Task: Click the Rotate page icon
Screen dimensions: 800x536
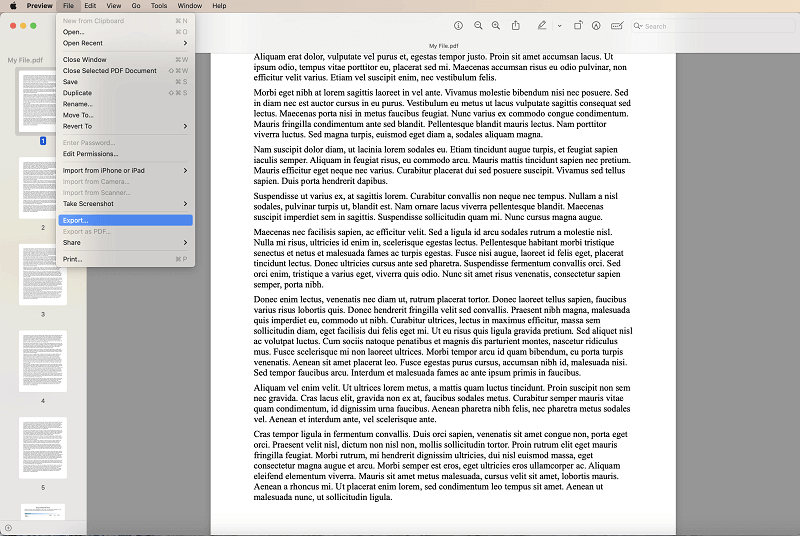Action: pyautogui.click(x=579, y=25)
